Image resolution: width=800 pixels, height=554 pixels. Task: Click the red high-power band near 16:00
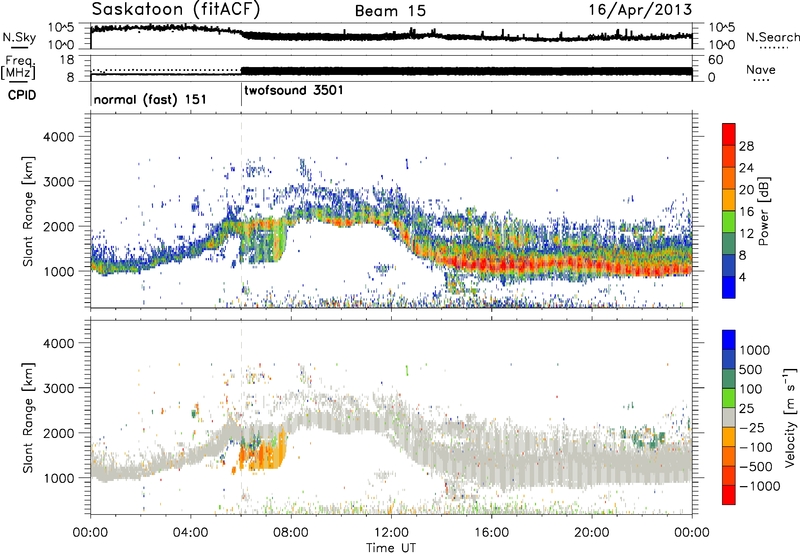(490, 265)
